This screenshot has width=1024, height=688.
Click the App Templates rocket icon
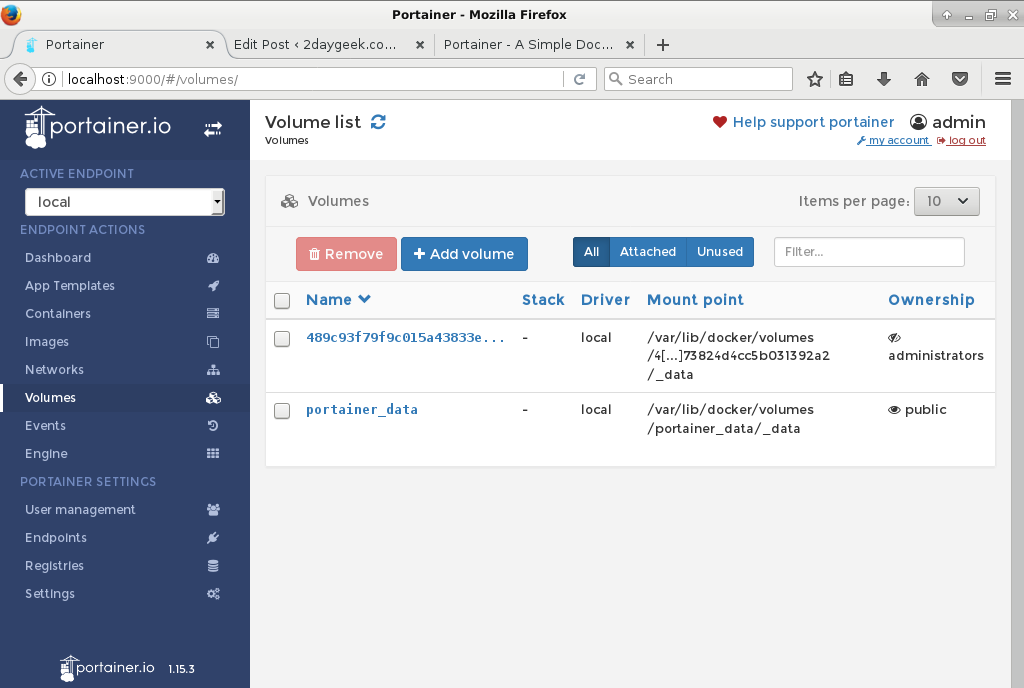click(213, 286)
